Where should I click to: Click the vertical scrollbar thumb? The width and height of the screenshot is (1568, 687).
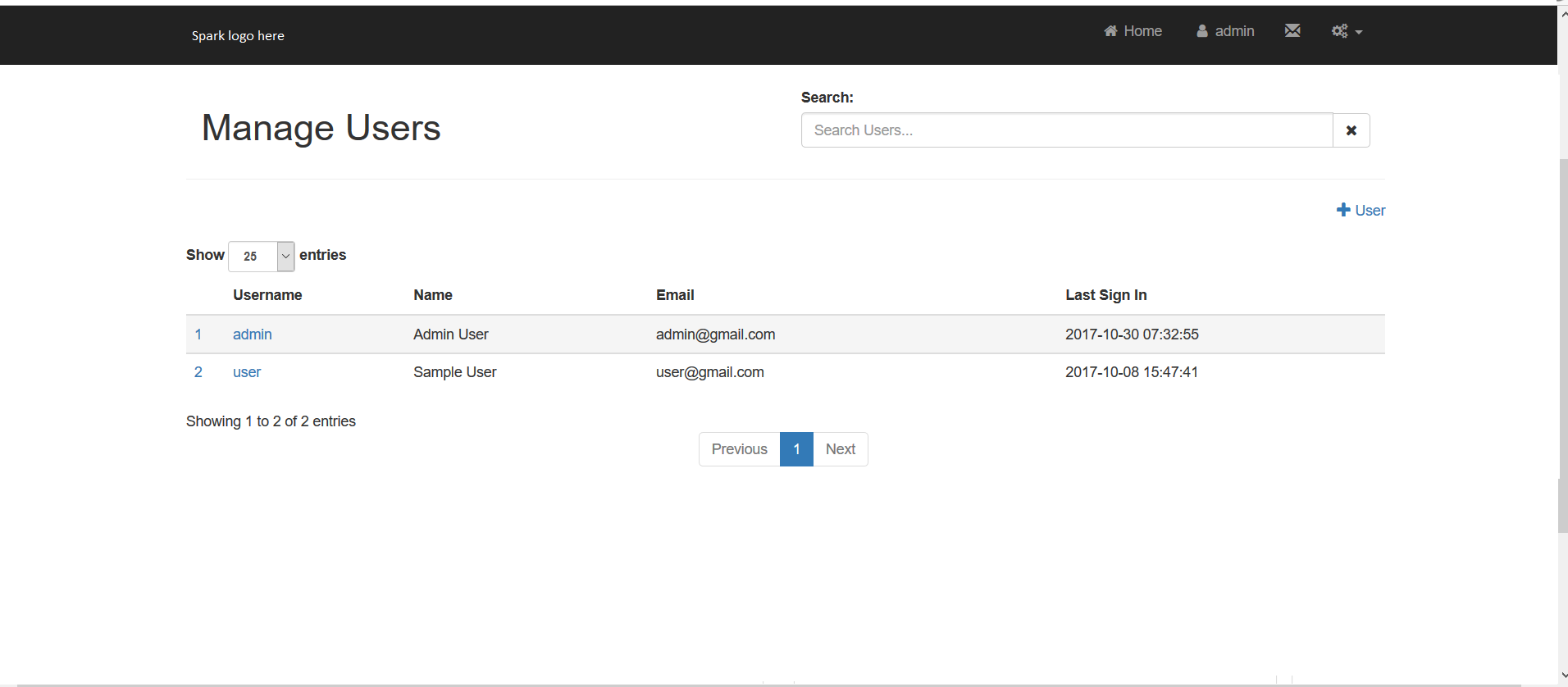1562,344
